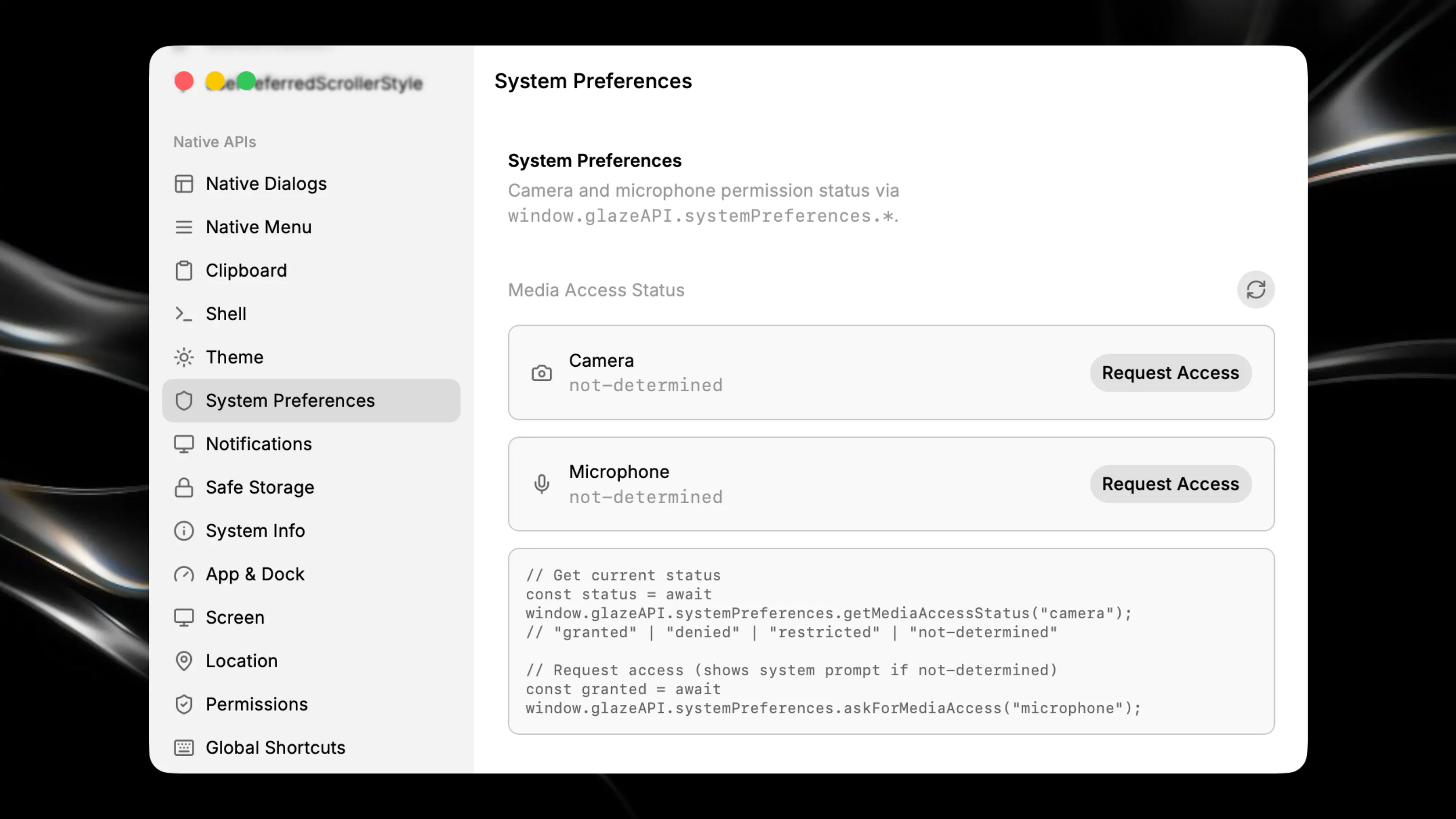Click the System Info circle icon
The width and height of the screenshot is (1456, 819).
(184, 531)
